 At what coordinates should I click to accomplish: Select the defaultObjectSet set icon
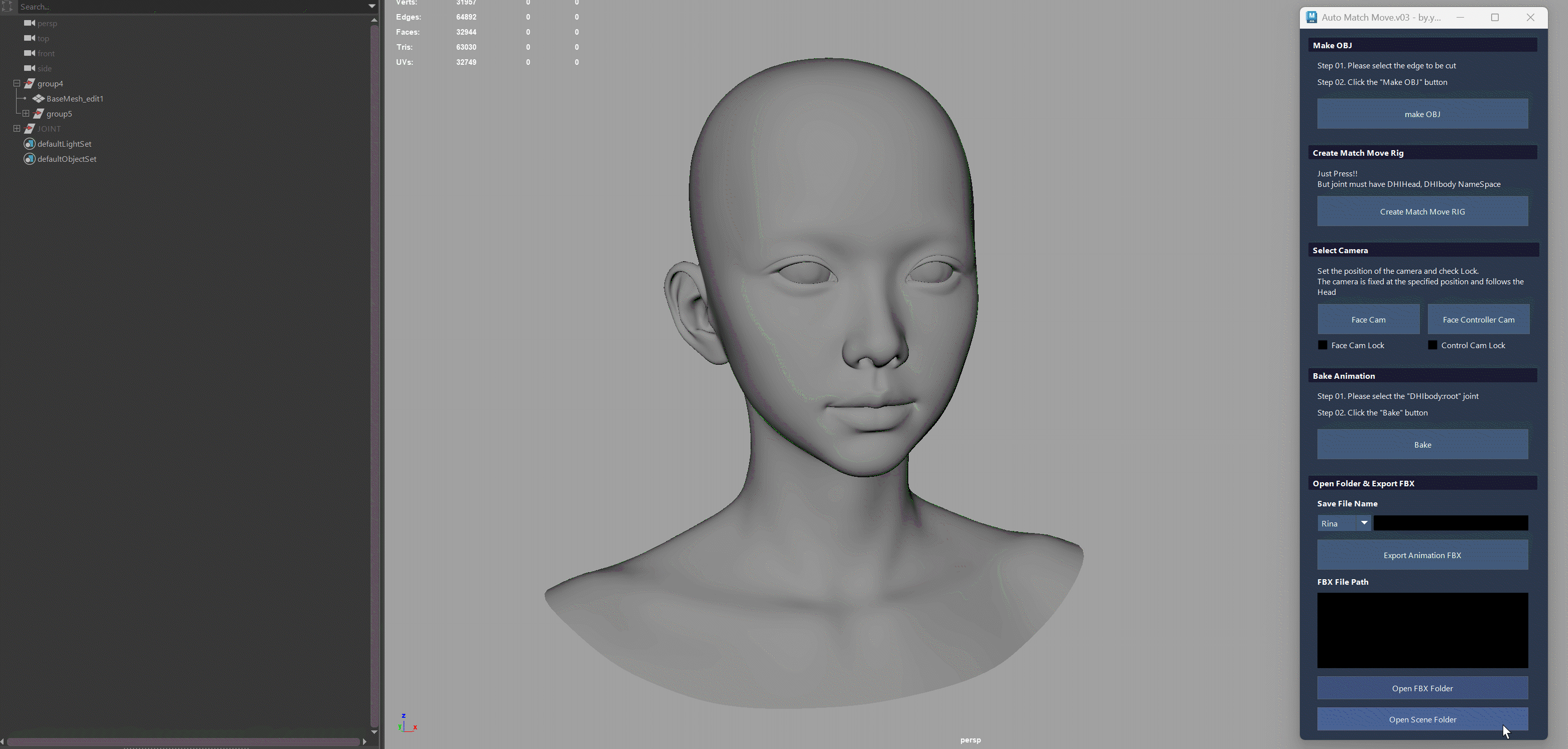point(29,159)
